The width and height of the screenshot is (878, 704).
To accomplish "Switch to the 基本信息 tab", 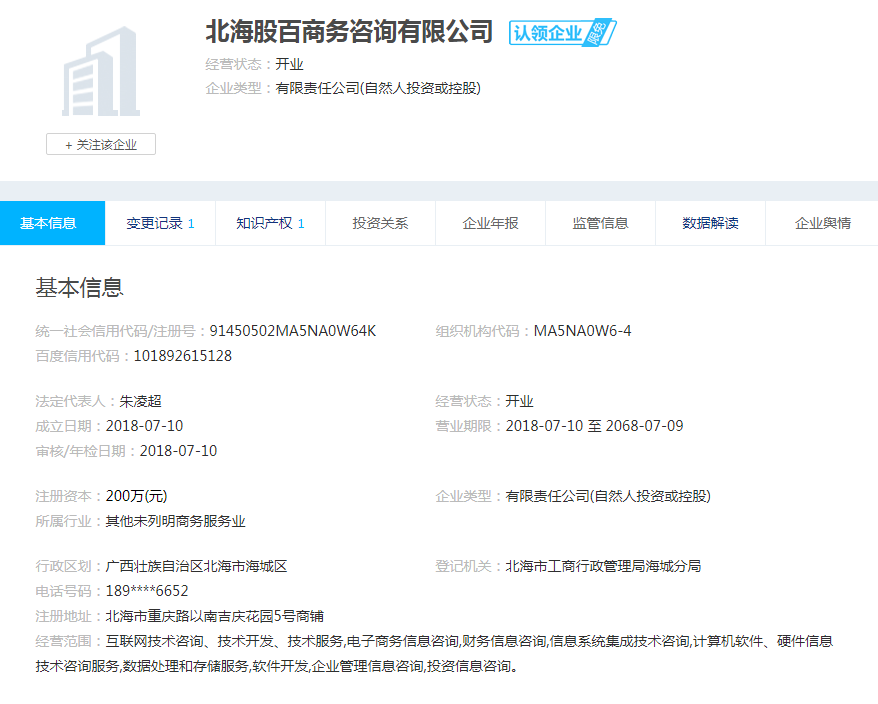I will 49,223.
